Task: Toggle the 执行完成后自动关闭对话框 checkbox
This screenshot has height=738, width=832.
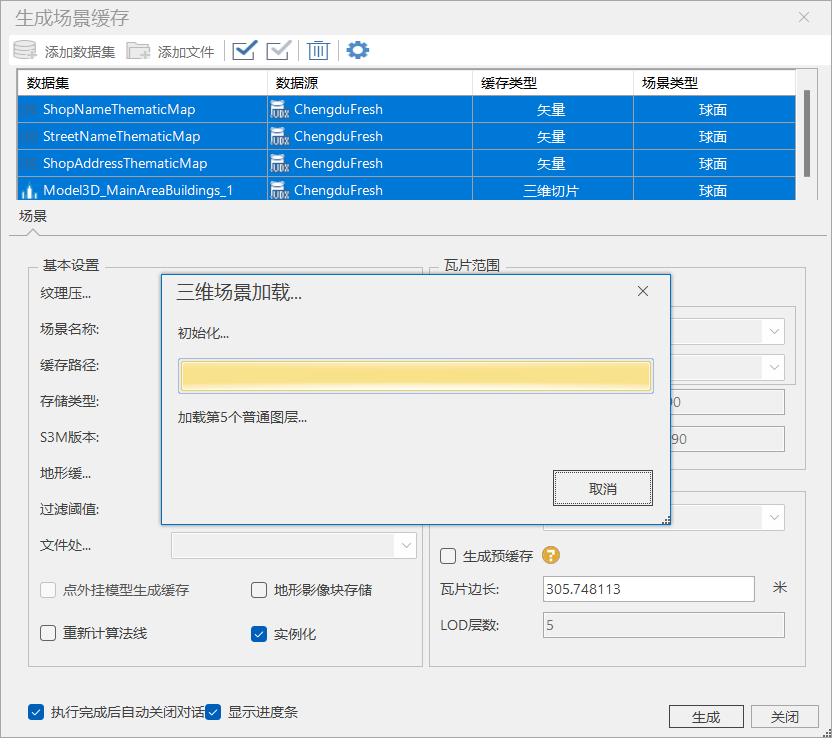Action: click(x=36, y=712)
